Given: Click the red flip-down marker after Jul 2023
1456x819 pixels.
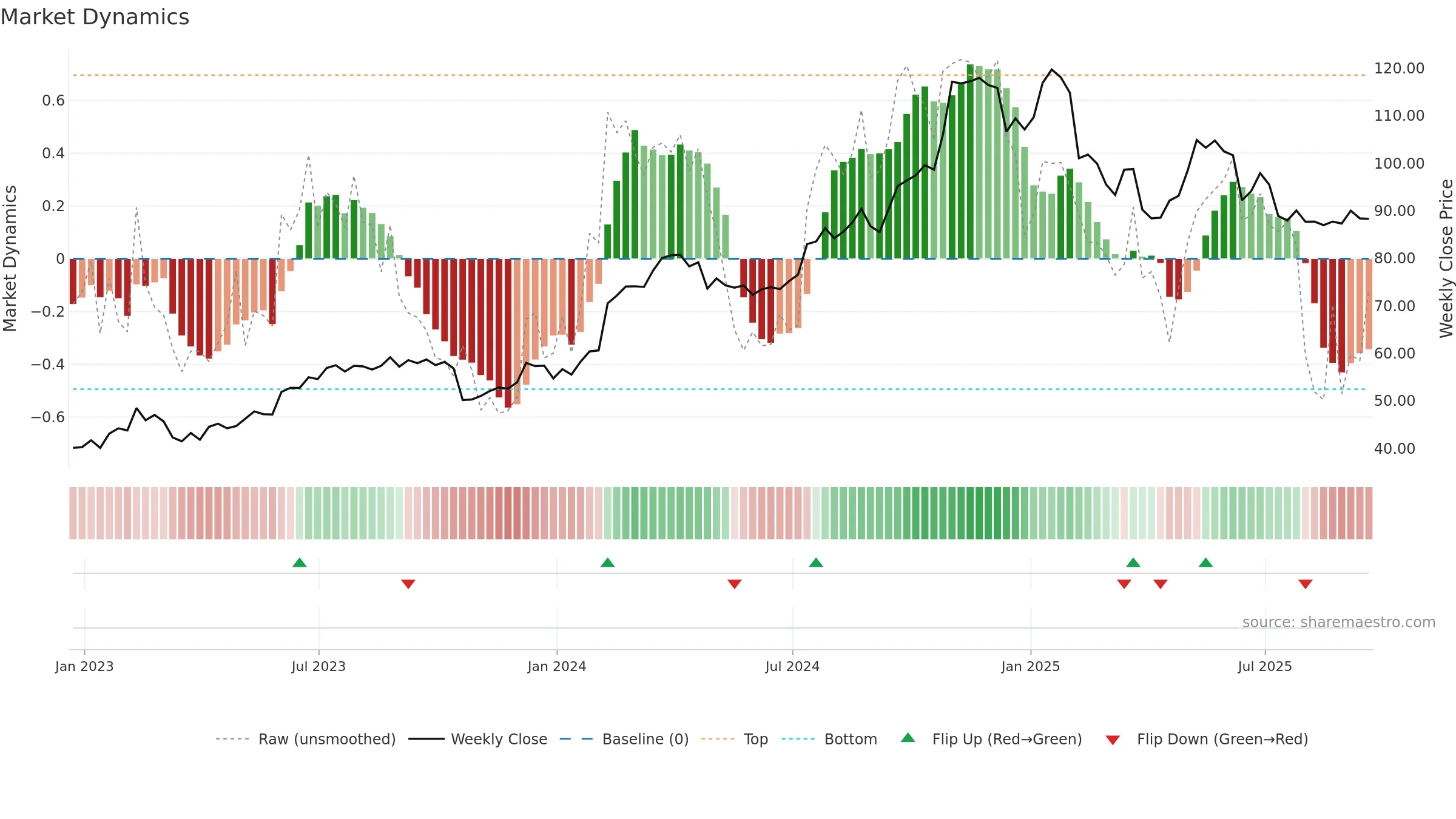Looking at the screenshot, I should 408,584.
